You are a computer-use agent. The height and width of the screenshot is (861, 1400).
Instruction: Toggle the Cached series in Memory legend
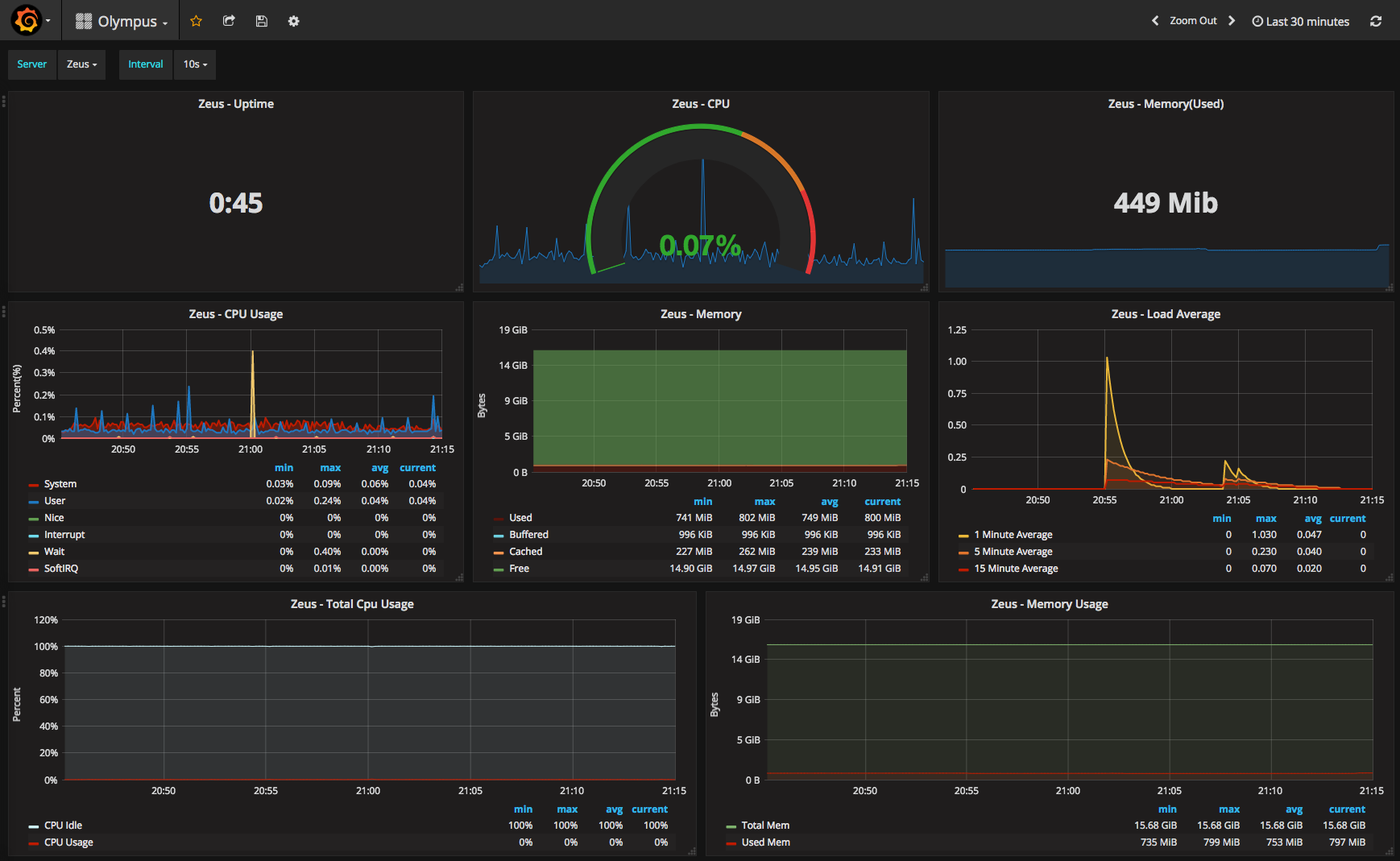525,552
